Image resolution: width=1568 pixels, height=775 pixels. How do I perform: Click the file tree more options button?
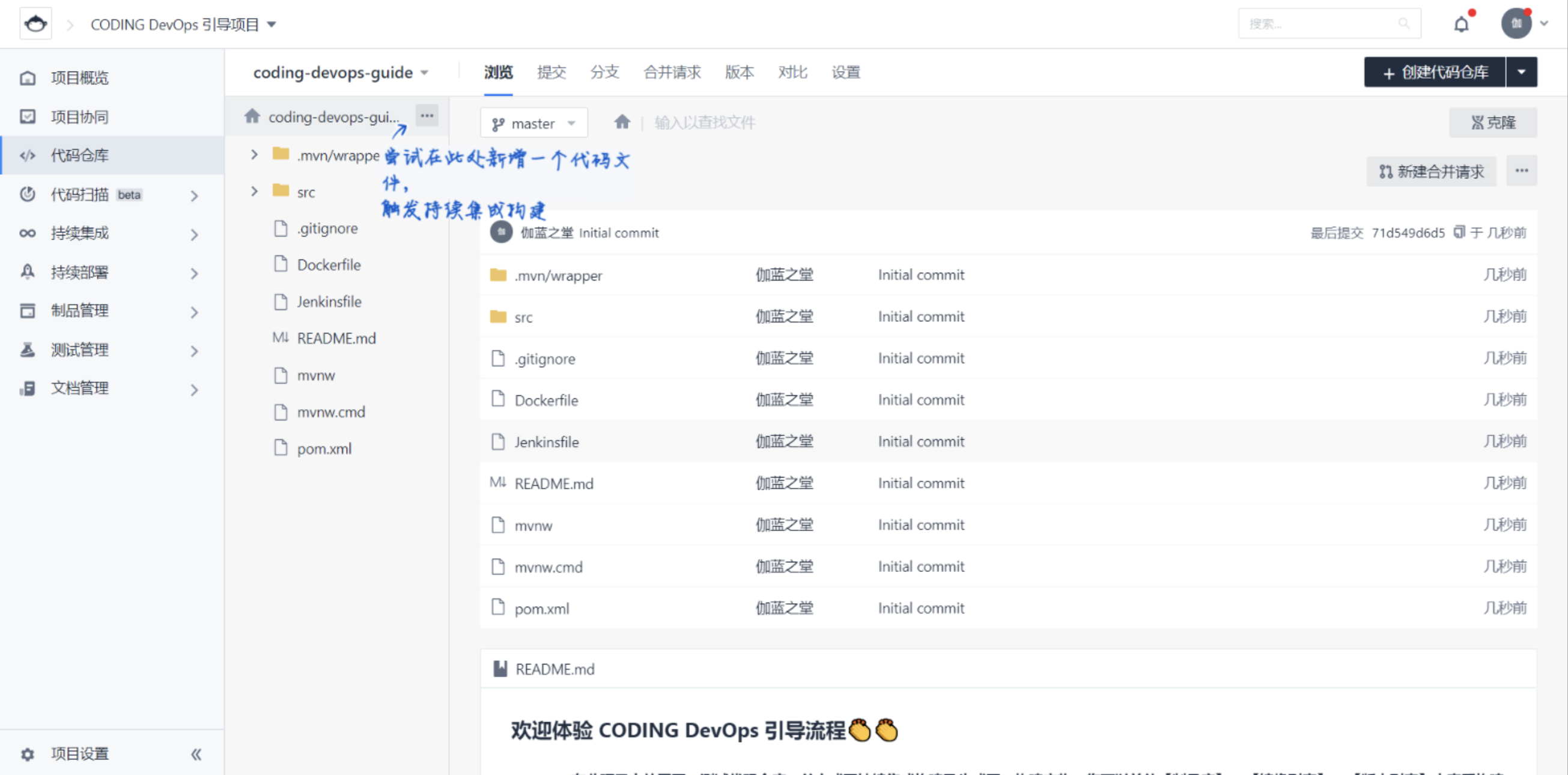(427, 116)
